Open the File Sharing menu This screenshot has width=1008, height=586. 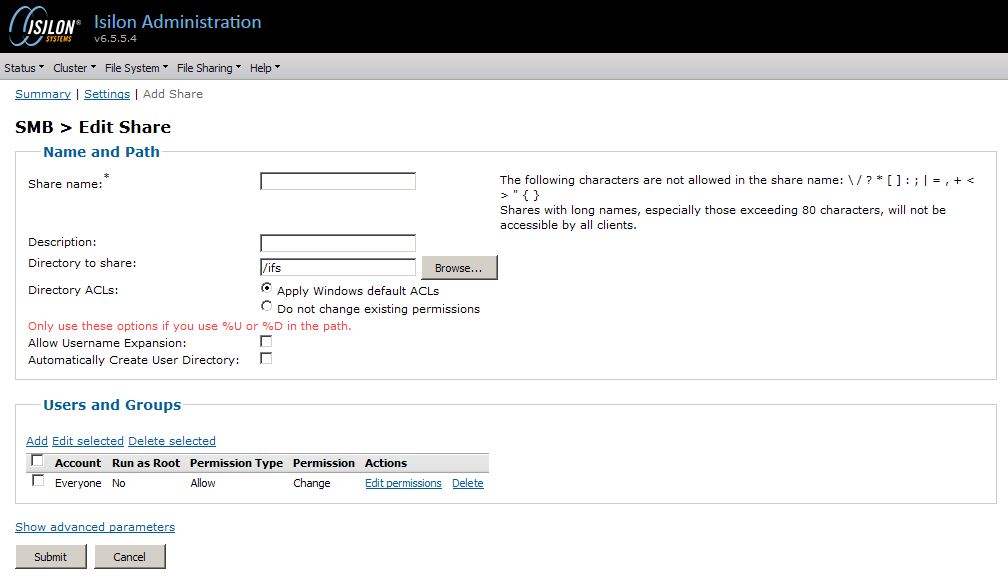[x=209, y=67]
